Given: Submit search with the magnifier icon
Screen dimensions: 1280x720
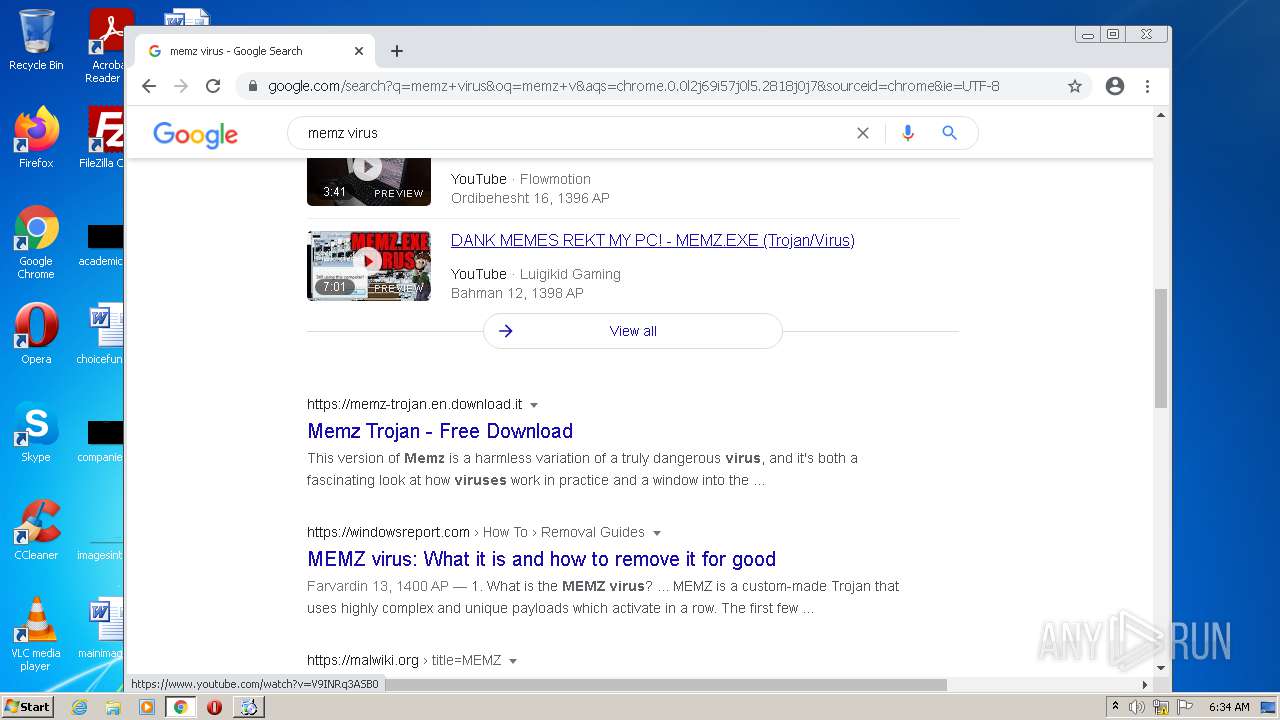Looking at the screenshot, I should coord(950,133).
